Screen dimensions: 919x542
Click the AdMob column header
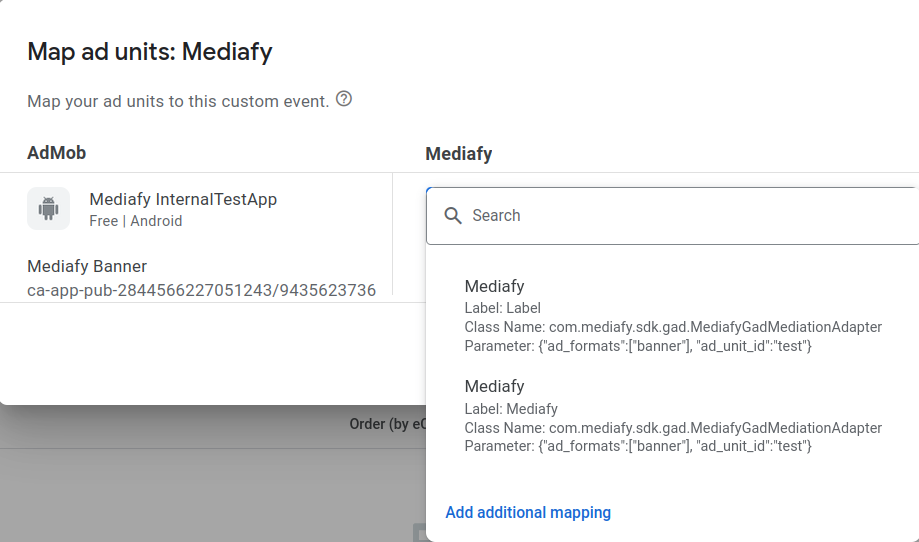[56, 153]
